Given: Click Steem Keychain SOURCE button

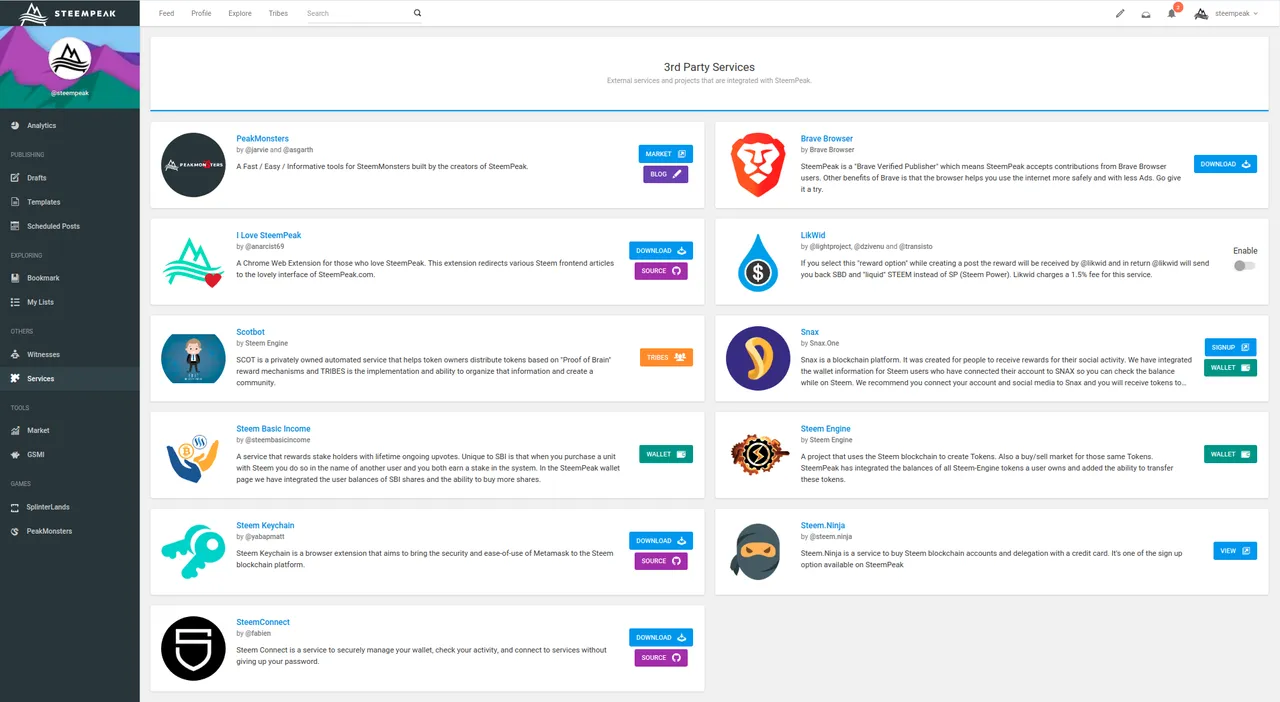Looking at the screenshot, I should [x=661, y=561].
